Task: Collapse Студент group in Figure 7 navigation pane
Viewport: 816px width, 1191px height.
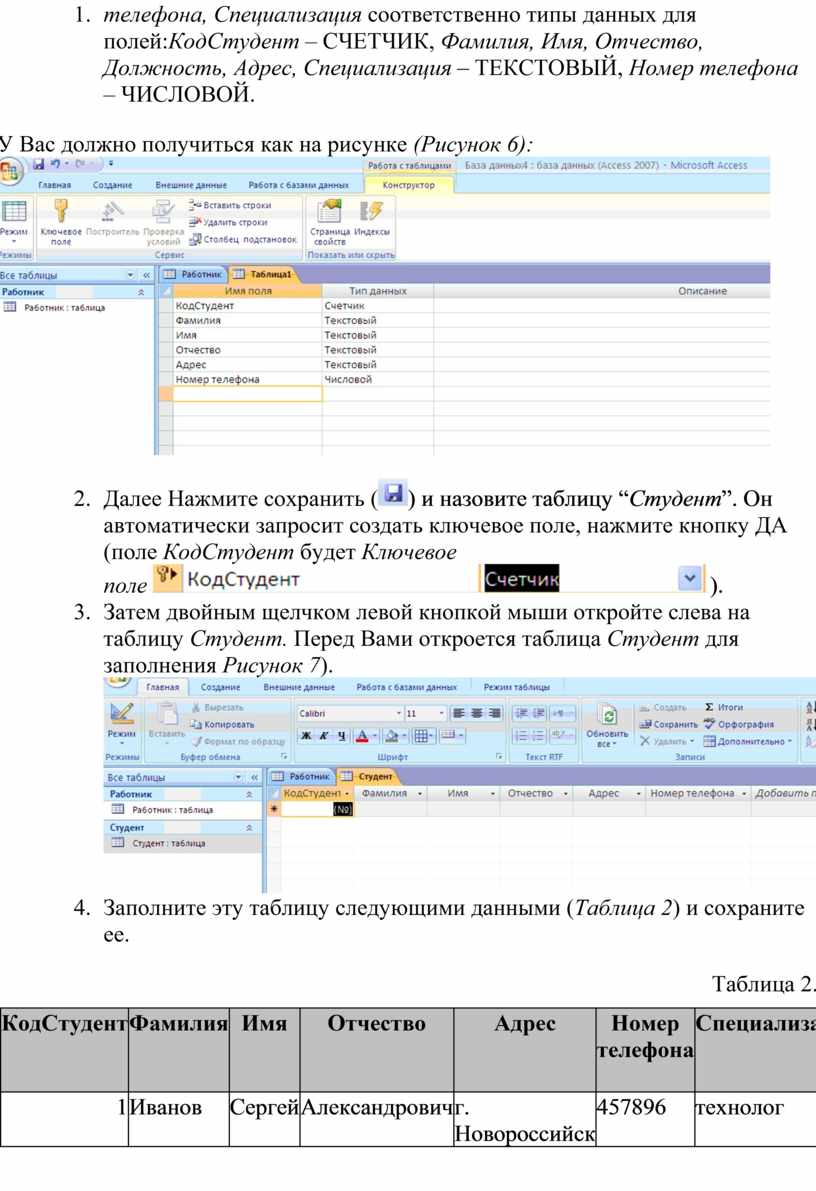Action: [x=248, y=827]
